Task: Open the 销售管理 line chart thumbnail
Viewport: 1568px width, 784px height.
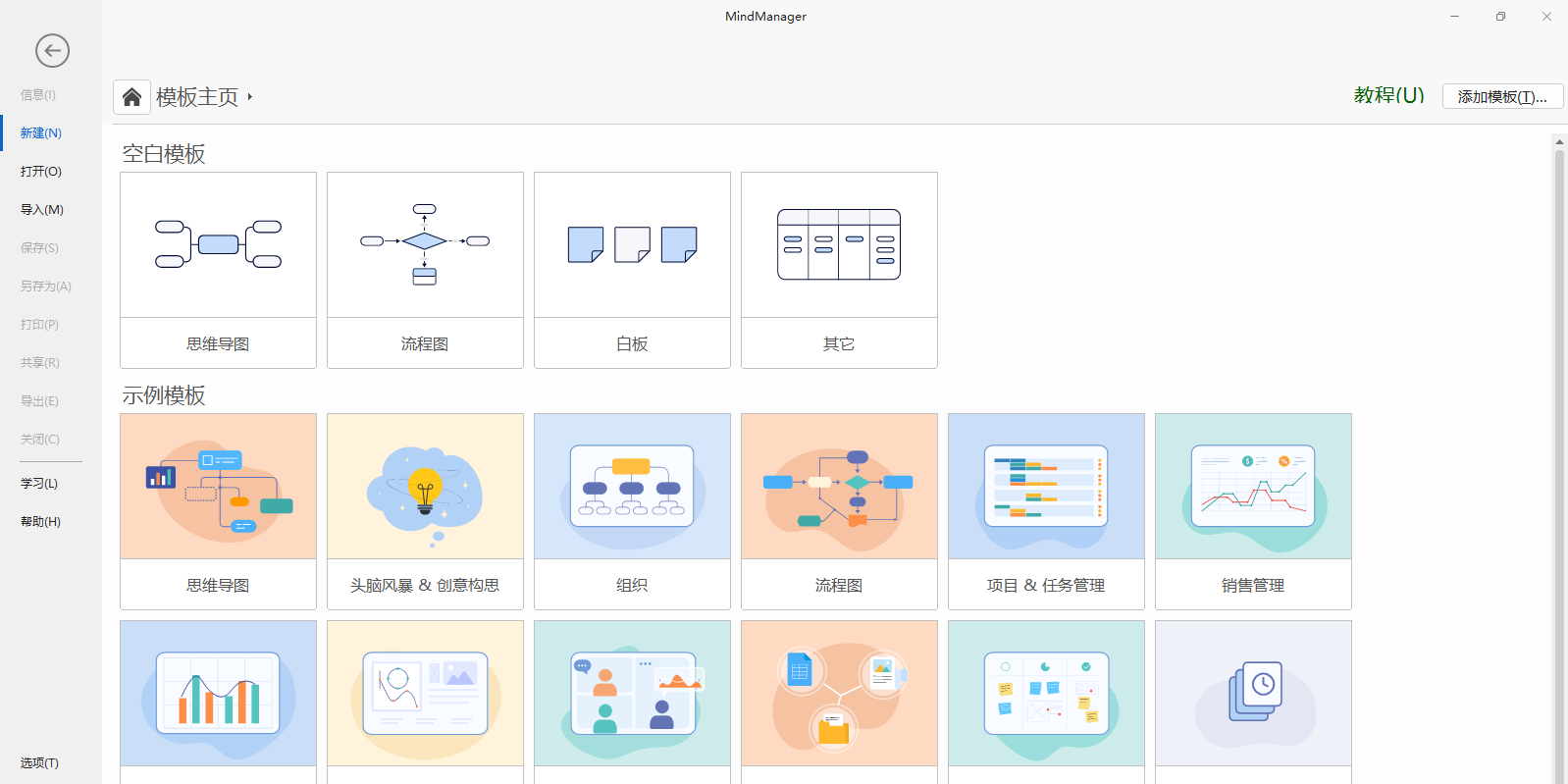Action: click(x=1253, y=487)
